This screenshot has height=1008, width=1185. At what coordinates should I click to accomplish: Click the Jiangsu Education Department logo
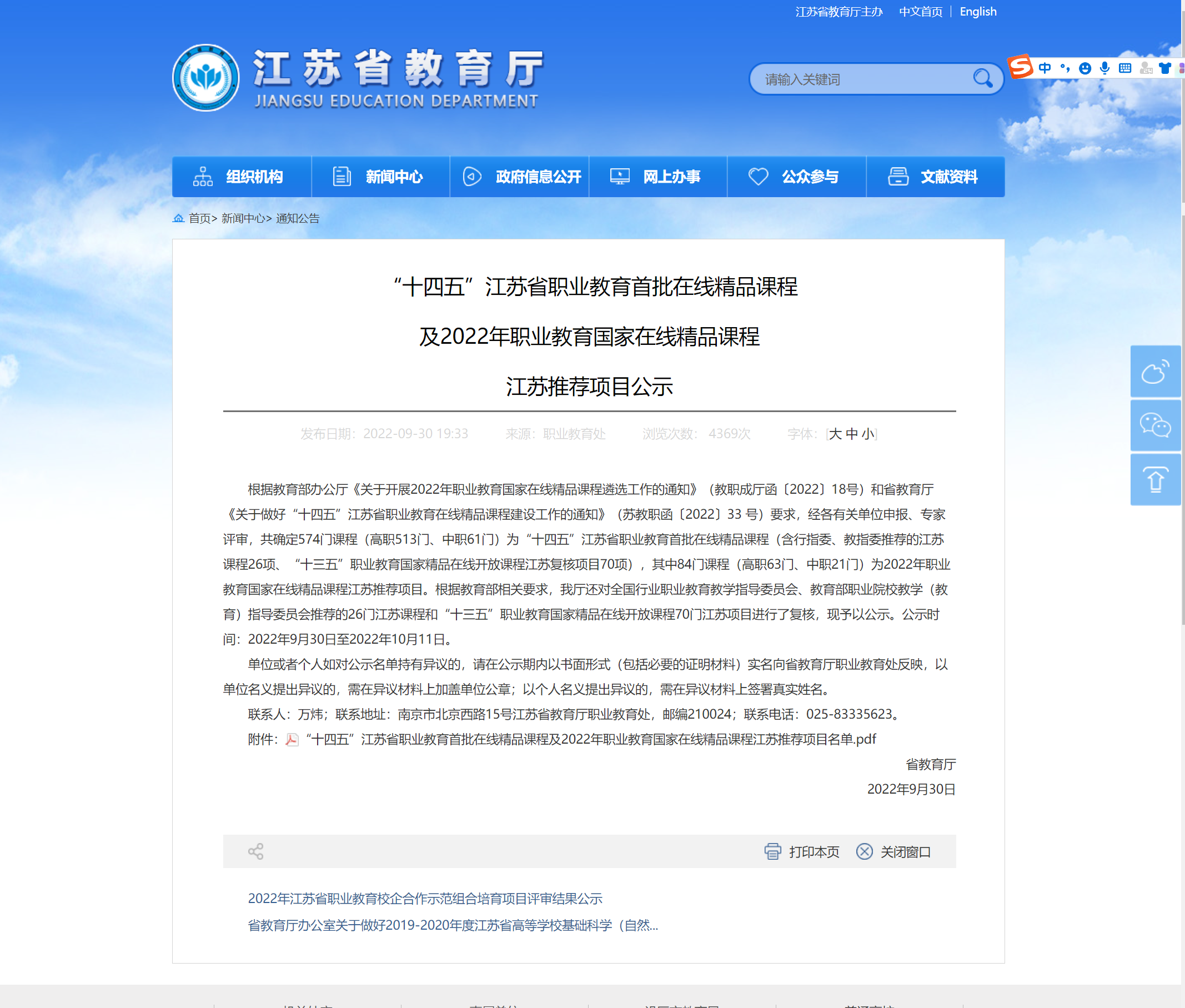point(205,78)
